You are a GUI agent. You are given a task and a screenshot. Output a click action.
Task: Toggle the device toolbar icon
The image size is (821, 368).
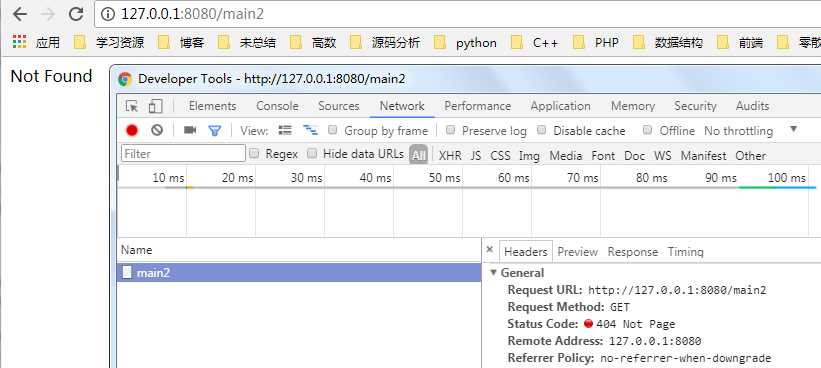[155, 106]
